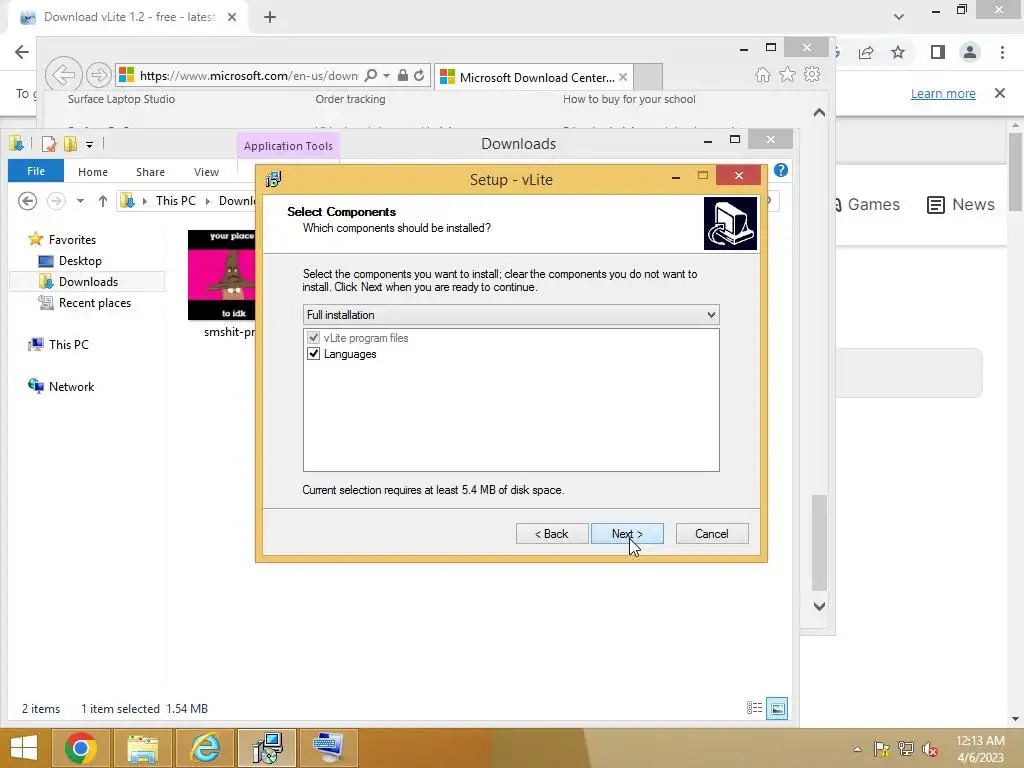This screenshot has width=1024, height=768.
Task: Open the quick access toolbar customize dropdown
Action: pyautogui.click(x=89, y=144)
